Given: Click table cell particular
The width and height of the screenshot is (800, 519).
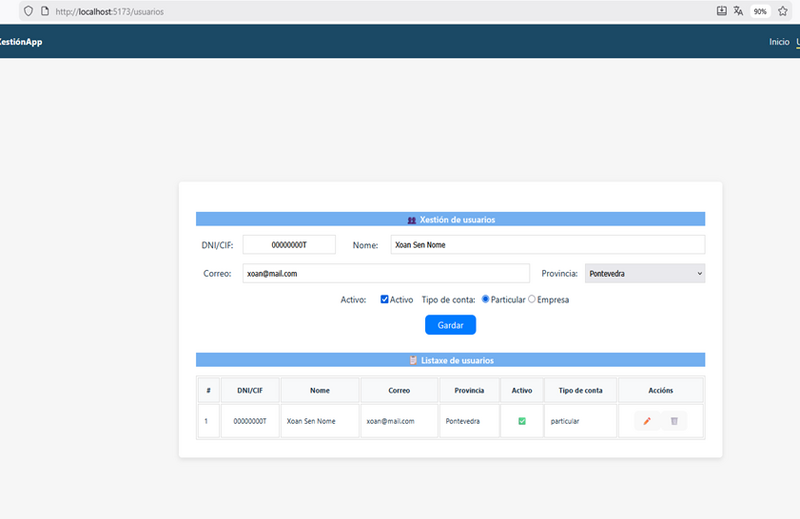Looking at the screenshot, I should (x=581, y=421).
